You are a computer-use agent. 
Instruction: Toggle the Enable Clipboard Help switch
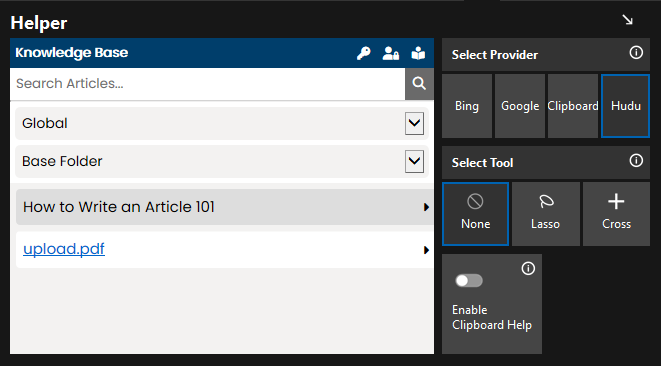tap(469, 281)
